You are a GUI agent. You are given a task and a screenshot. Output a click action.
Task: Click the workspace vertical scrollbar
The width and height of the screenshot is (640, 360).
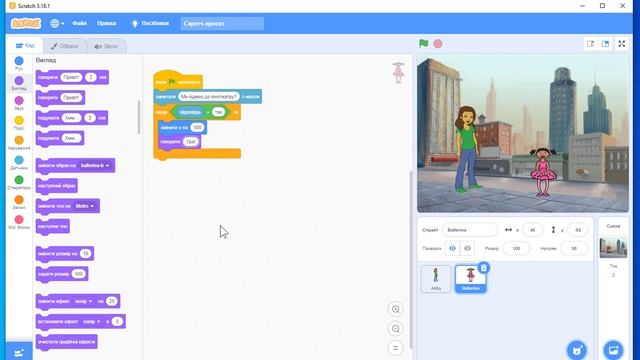click(x=410, y=259)
